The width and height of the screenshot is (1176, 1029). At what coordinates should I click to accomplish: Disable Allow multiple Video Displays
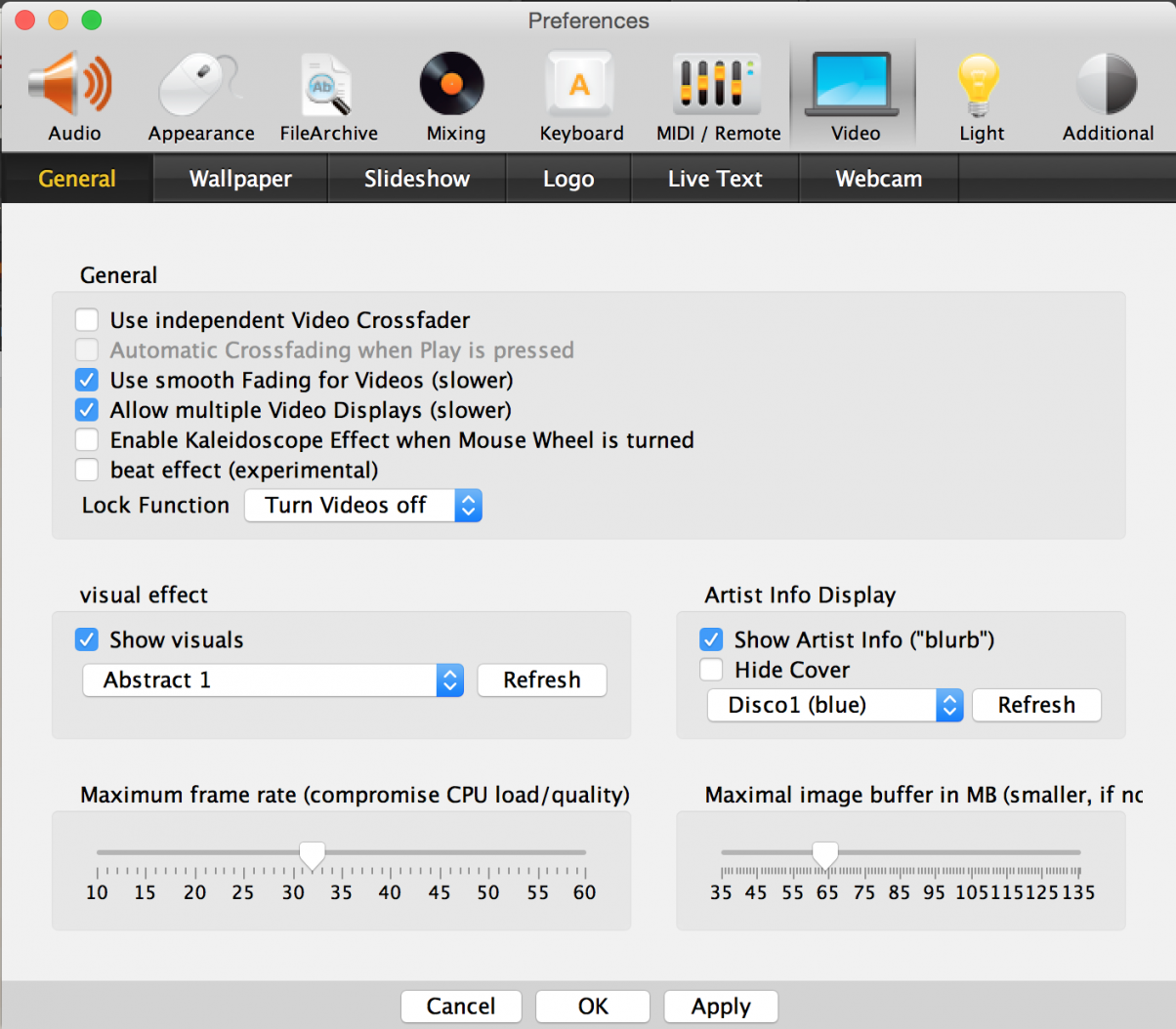click(x=87, y=410)
